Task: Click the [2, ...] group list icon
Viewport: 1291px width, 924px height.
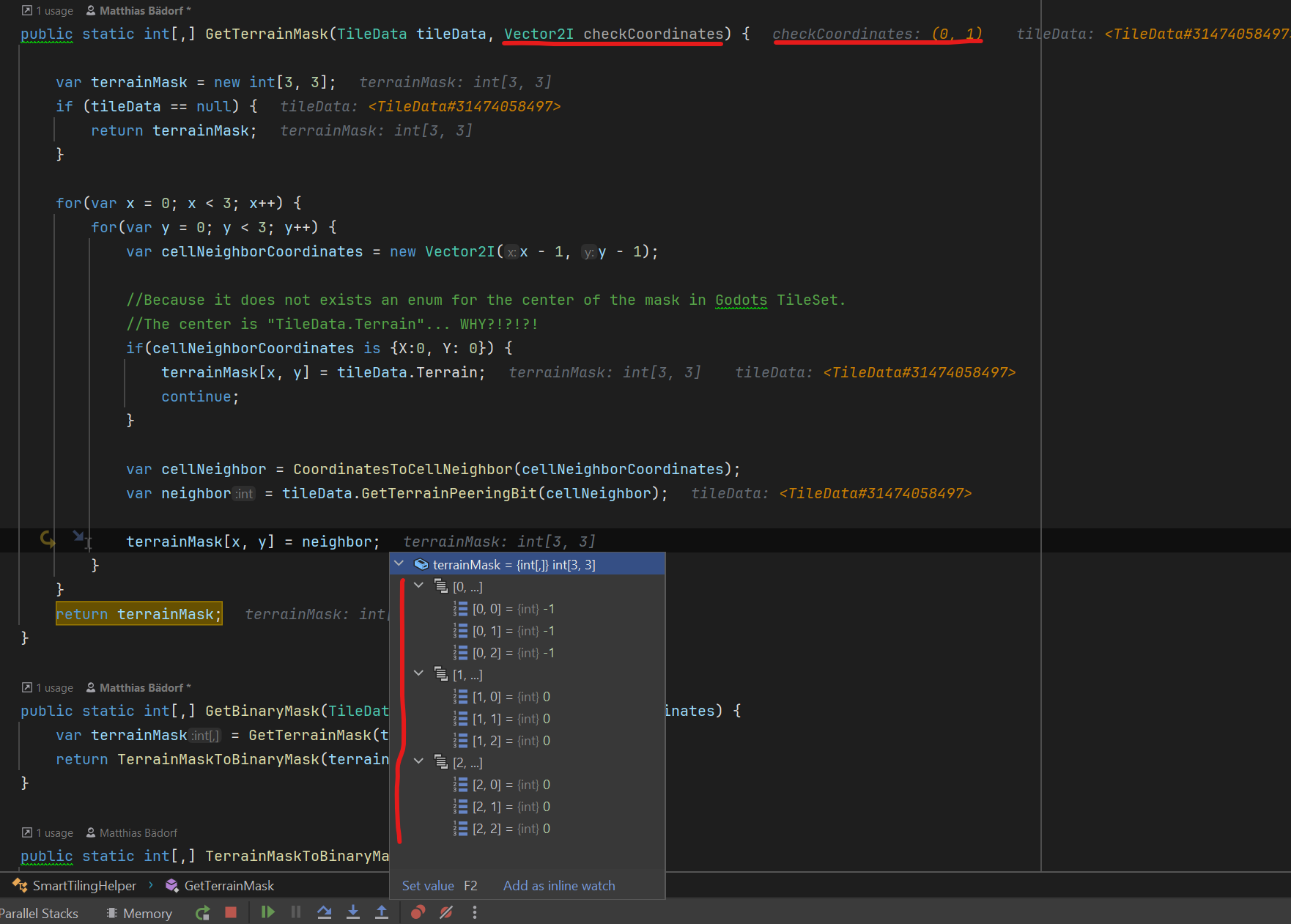Action: pyautogui.click(x=441, y=762)
